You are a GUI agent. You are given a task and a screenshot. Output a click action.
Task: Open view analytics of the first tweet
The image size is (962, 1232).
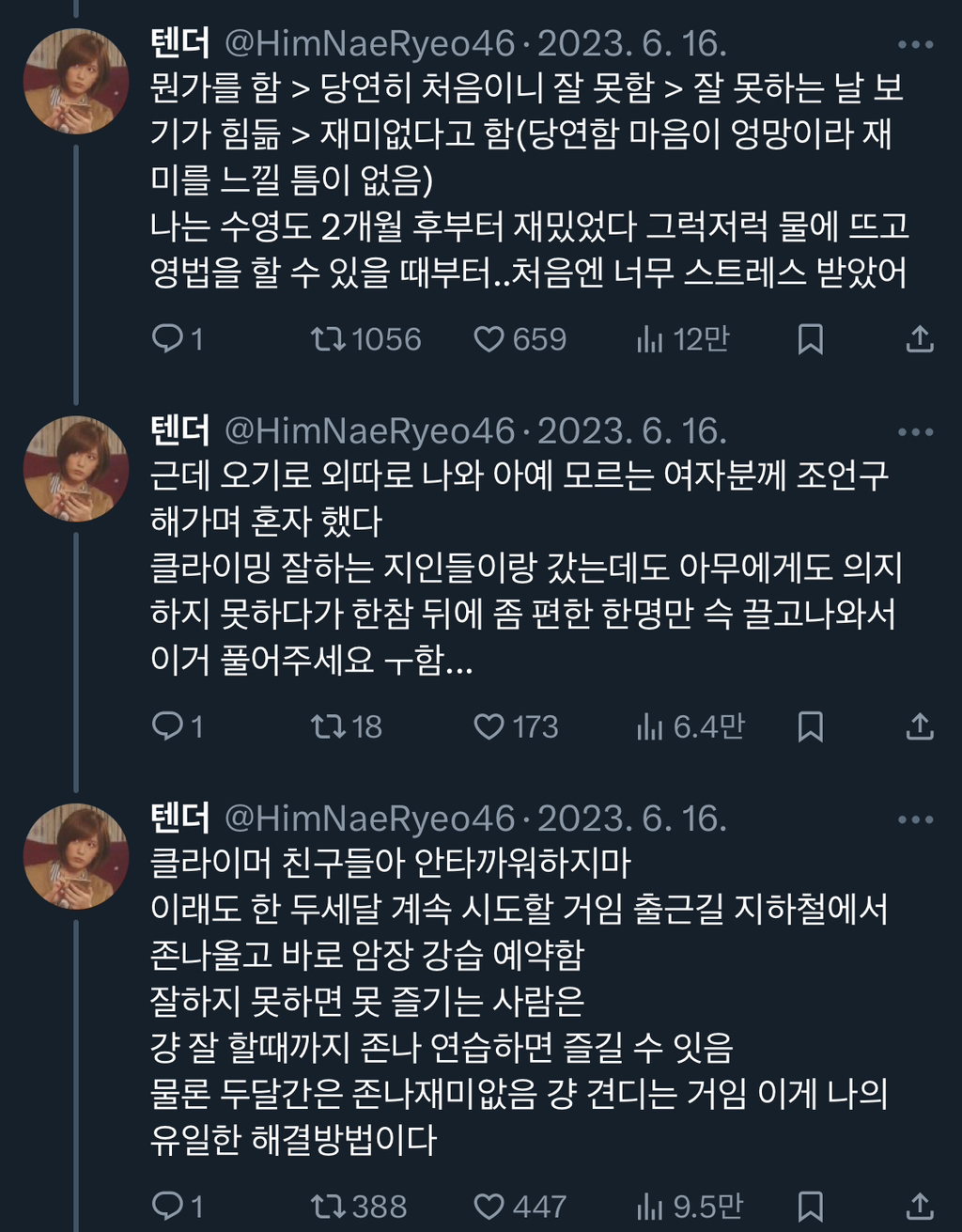[x=650, y=340]
